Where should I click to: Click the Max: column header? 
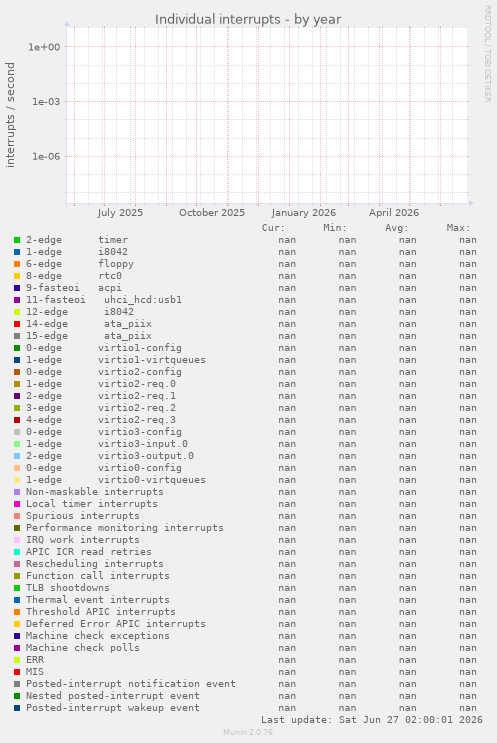pos(458,228)
